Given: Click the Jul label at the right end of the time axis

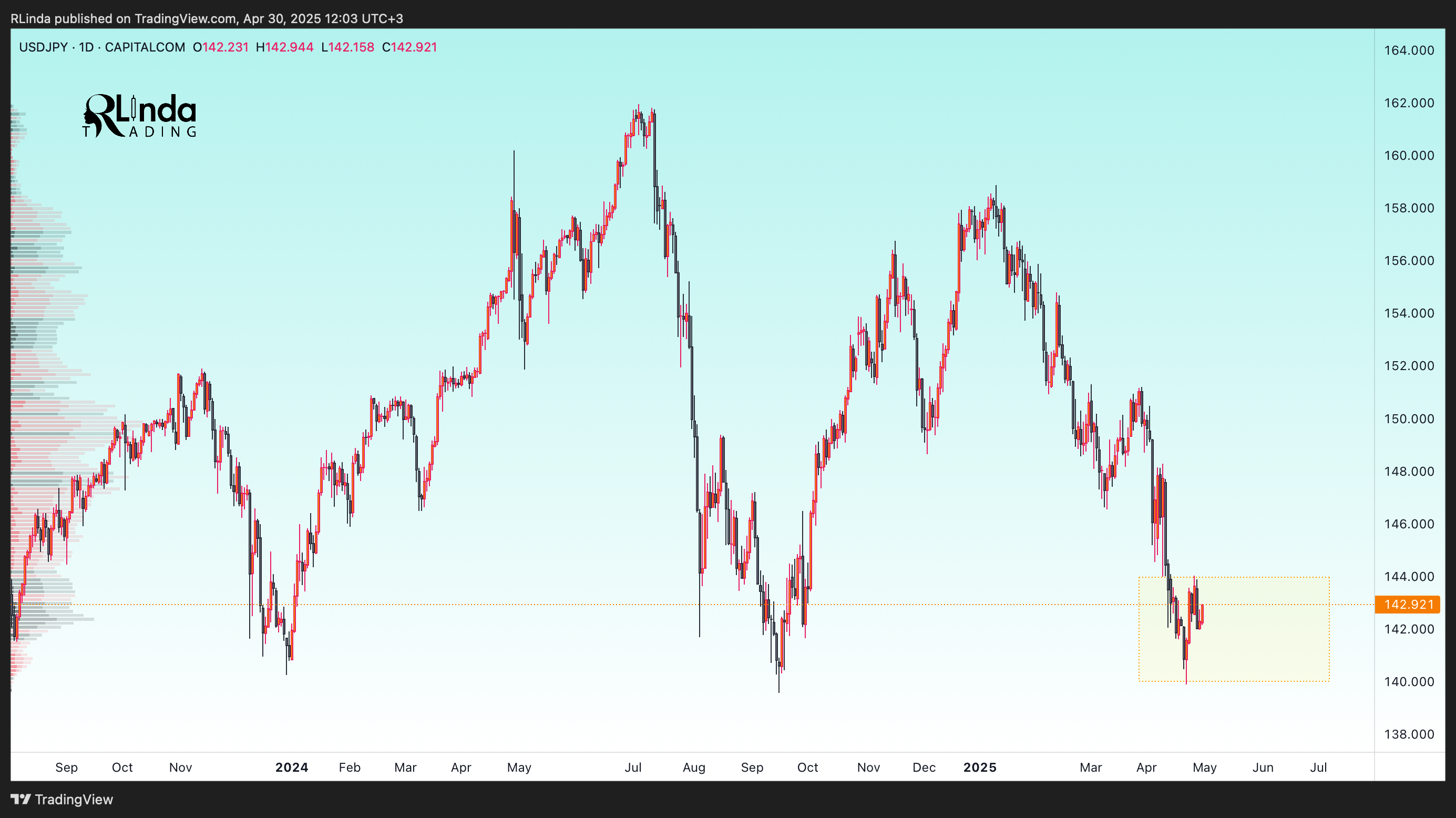Looking at the screenshot, I should [x=1319, y=767].
